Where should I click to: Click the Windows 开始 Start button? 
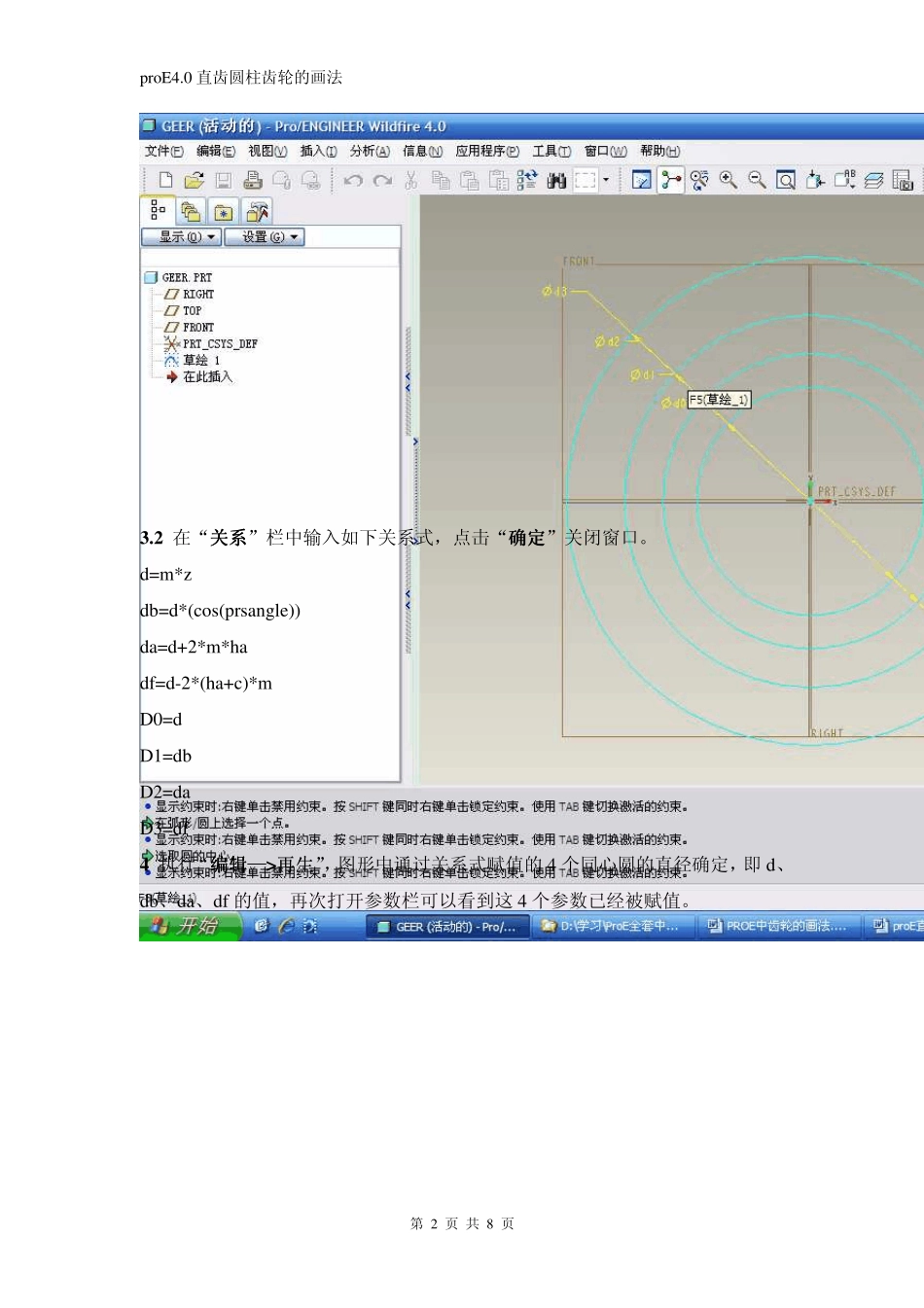[x=189, y=927]
